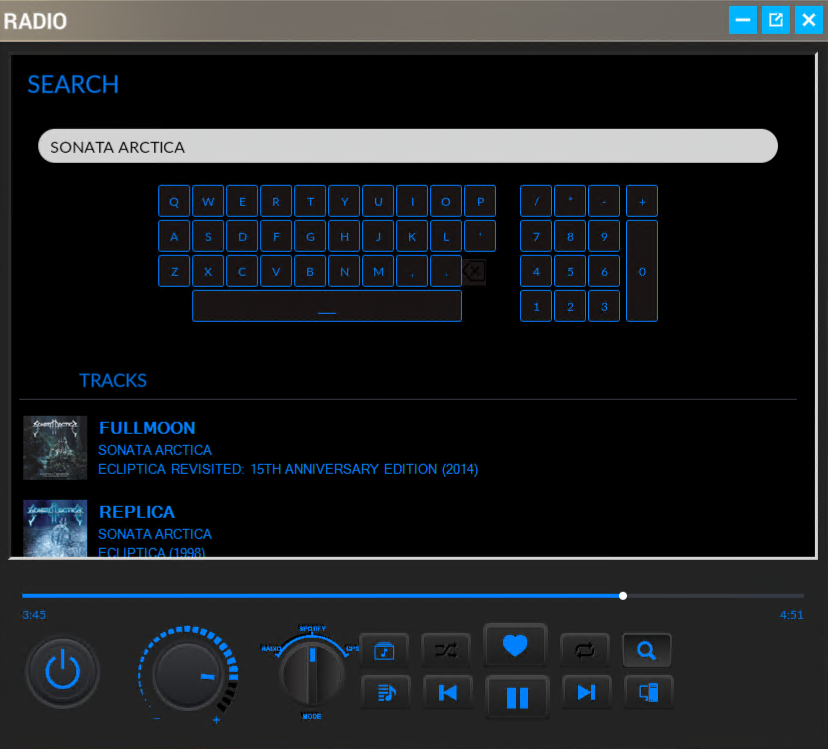The image size is (828, 749).
Task: Open the devices icon button
Action: coord(647,692)
